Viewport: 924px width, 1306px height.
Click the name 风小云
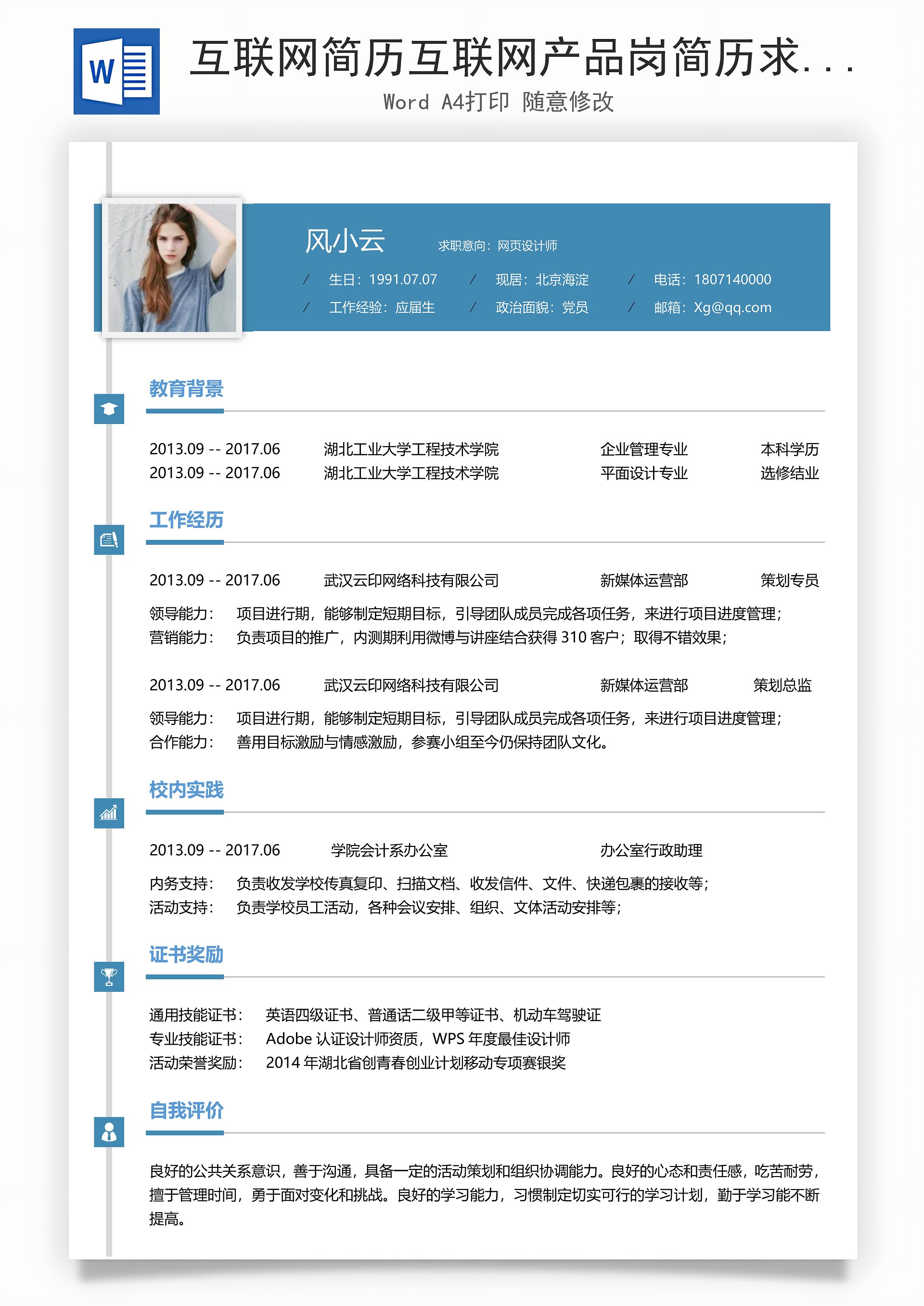345,241
